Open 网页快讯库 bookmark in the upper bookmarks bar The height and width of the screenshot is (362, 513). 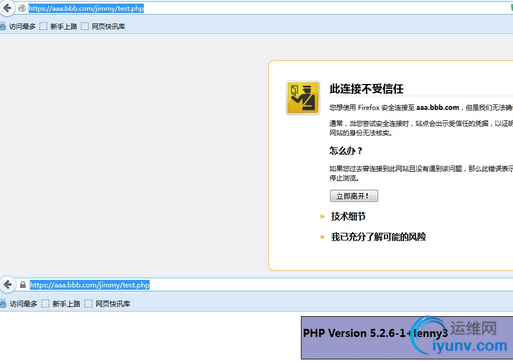tap(103, 26)
